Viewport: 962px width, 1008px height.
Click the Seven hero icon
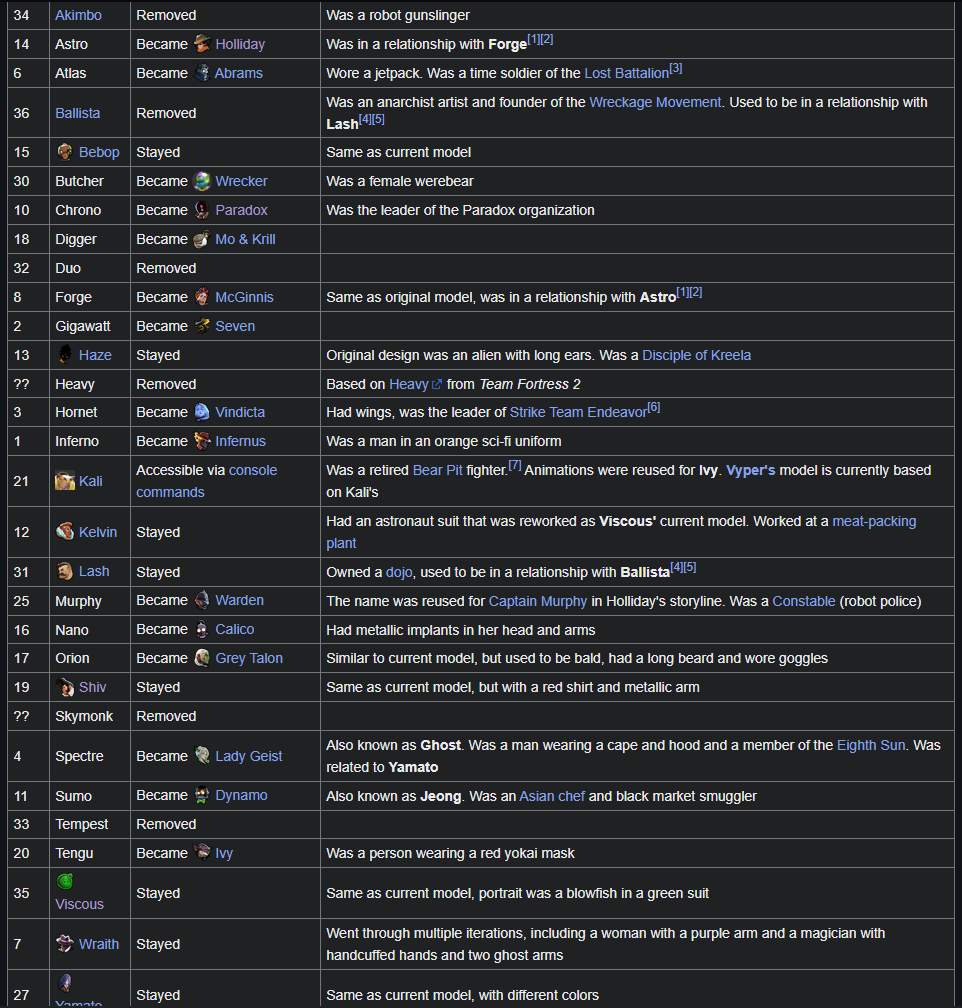point(203,326)
